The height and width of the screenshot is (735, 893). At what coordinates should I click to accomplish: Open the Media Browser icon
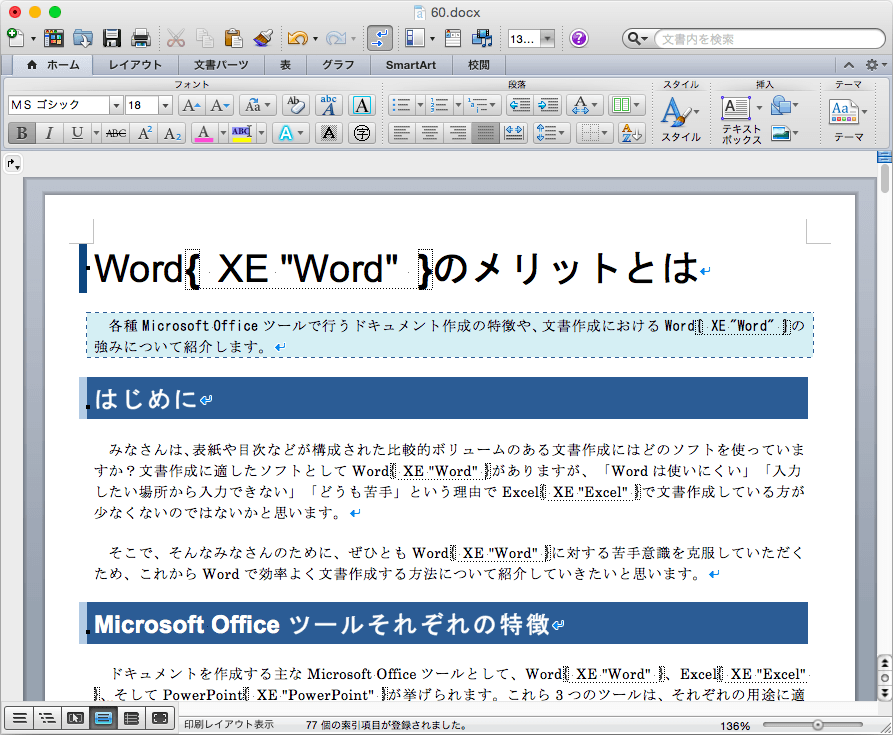tap(482, 38)
